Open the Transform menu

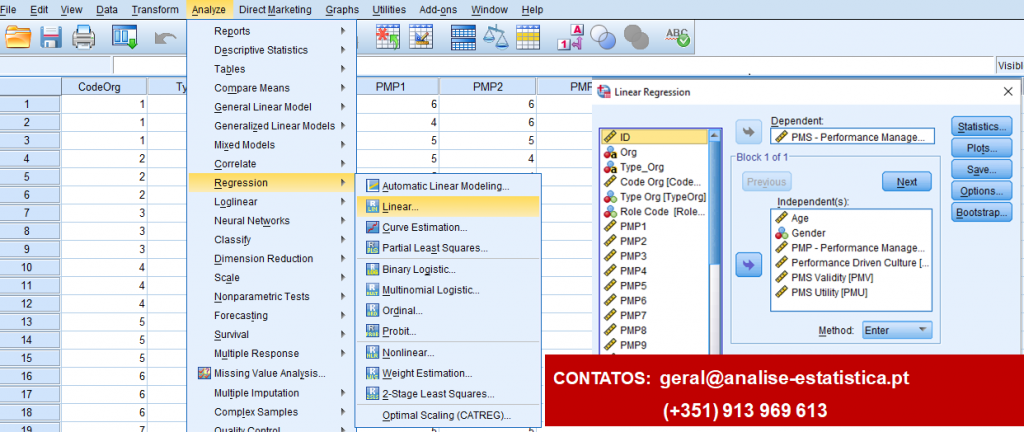[154, 10]
